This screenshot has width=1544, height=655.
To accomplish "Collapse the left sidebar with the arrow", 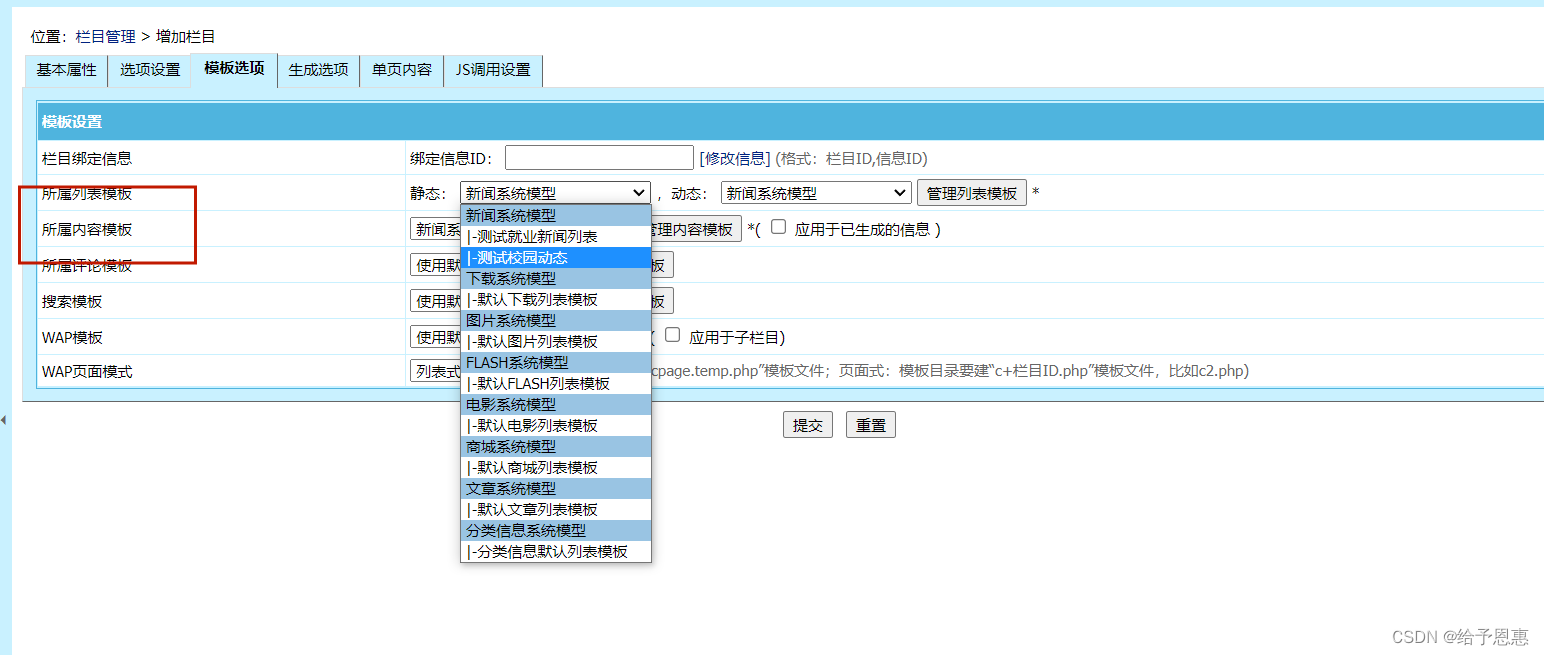I will (x=6, y=421).
